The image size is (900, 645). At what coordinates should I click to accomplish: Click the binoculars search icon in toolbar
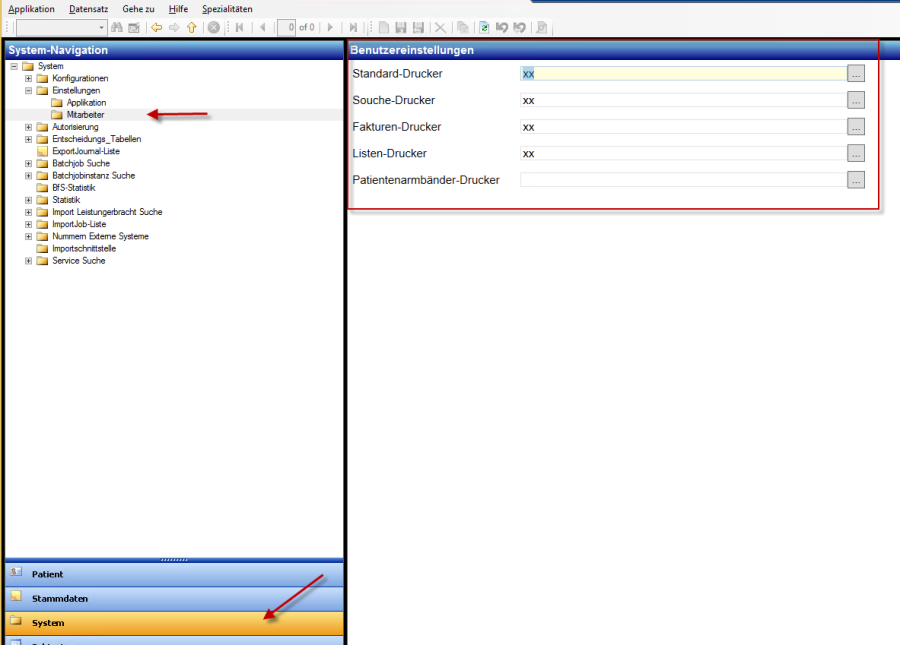pos(117,27)
